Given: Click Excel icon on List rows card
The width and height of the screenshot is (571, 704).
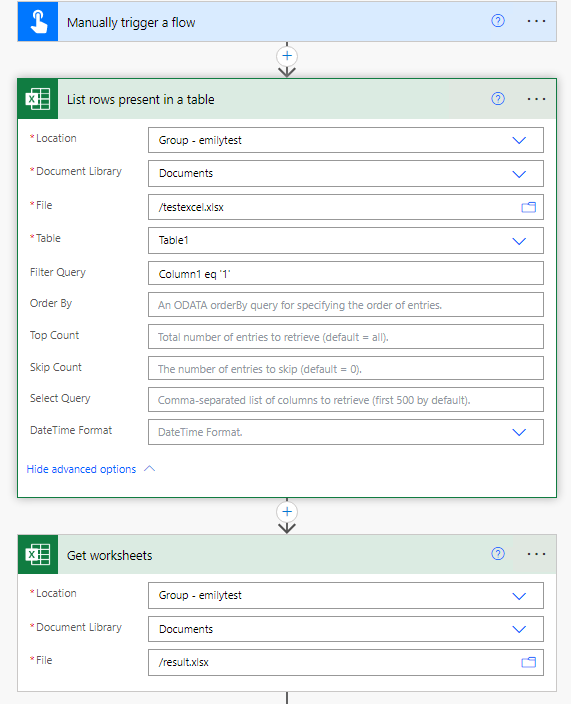Looking at the screenshot, I should point(38,99).
